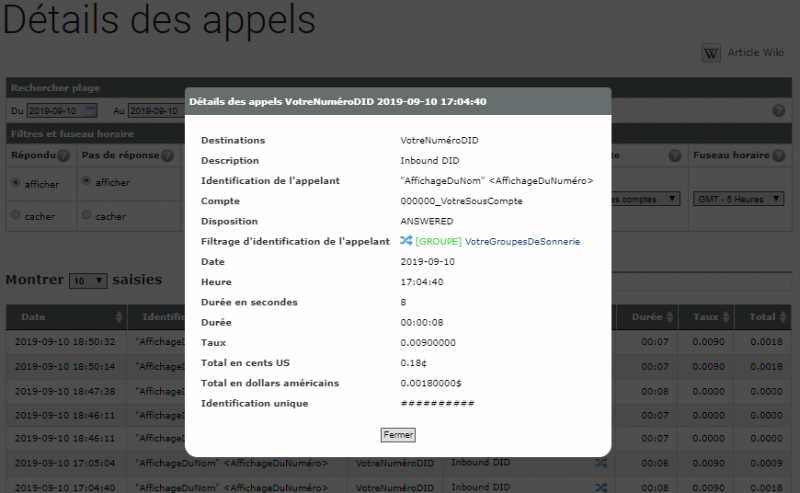Close the call details dialog with Fermer

pos(398,435)
